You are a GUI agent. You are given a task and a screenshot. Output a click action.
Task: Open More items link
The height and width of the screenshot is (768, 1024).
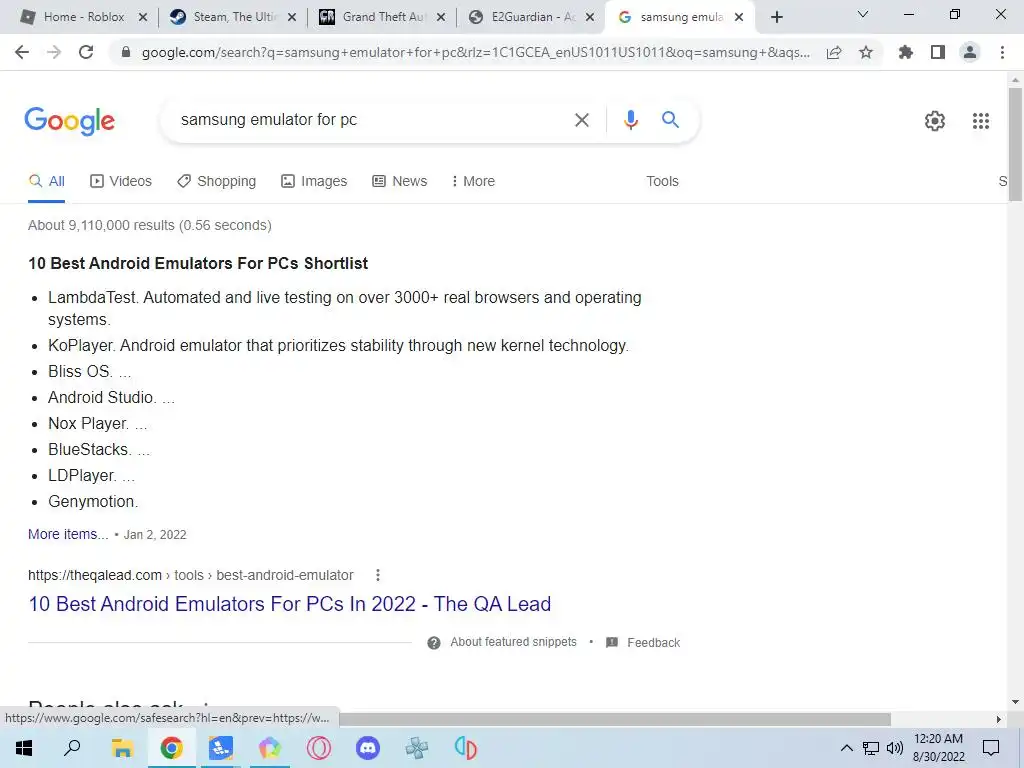click(x=68, y=534)
